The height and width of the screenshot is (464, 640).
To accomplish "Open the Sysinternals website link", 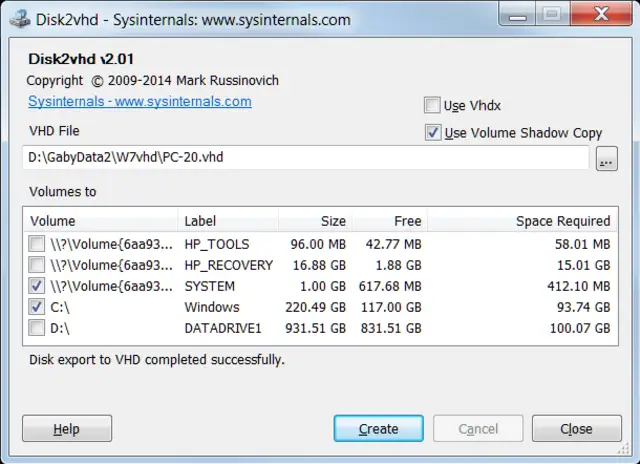I will pos(139,102).
